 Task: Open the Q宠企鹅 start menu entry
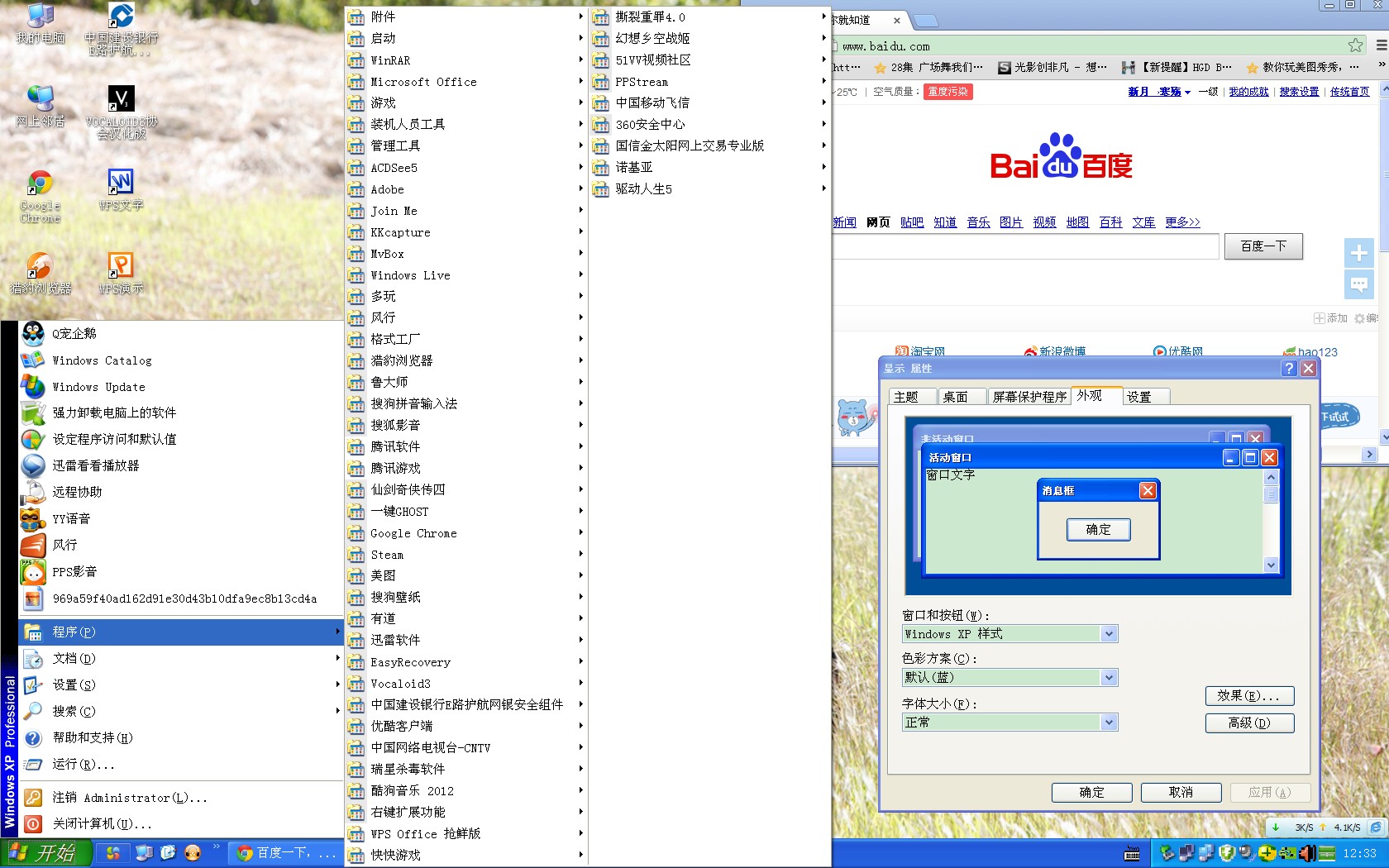pos(180,333)
